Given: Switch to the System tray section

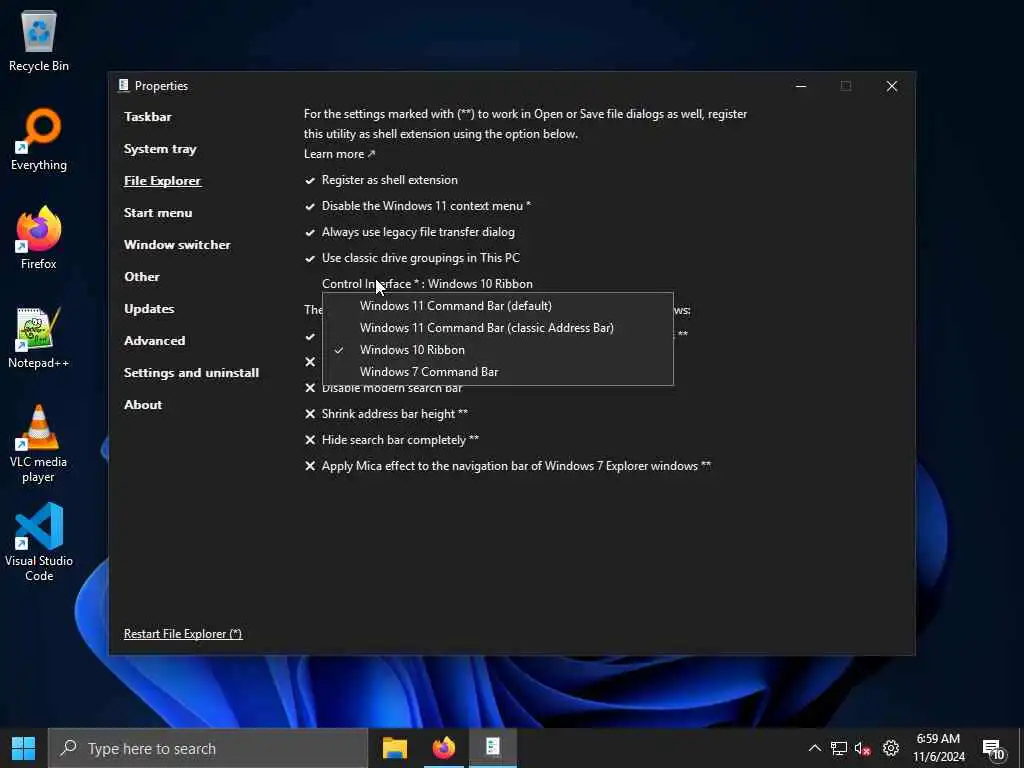Looking at the screenshot, I should click(160, 149).
